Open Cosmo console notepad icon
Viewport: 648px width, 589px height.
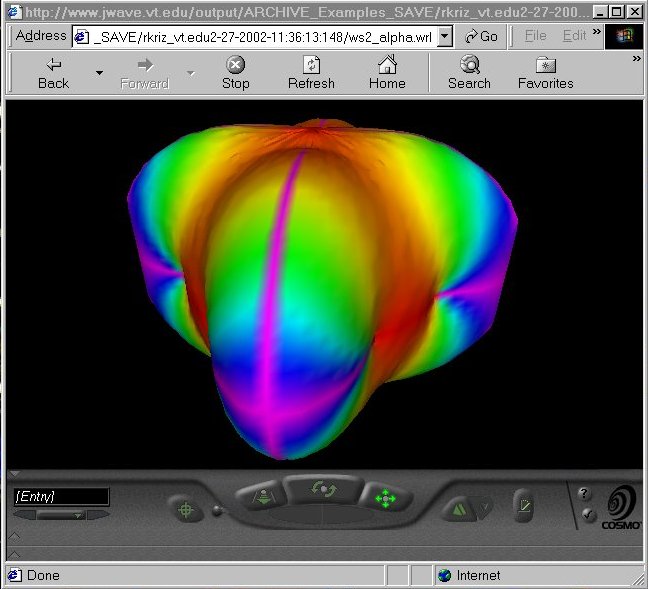(524, 506)
